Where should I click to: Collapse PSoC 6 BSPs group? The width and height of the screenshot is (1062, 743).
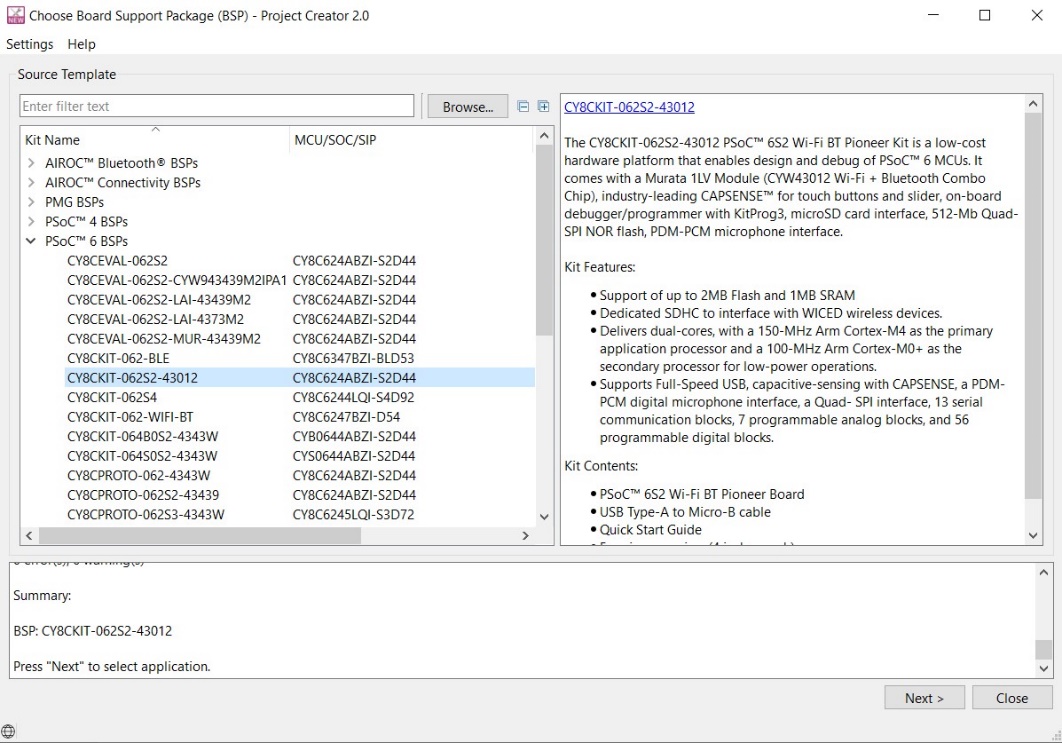31,241
